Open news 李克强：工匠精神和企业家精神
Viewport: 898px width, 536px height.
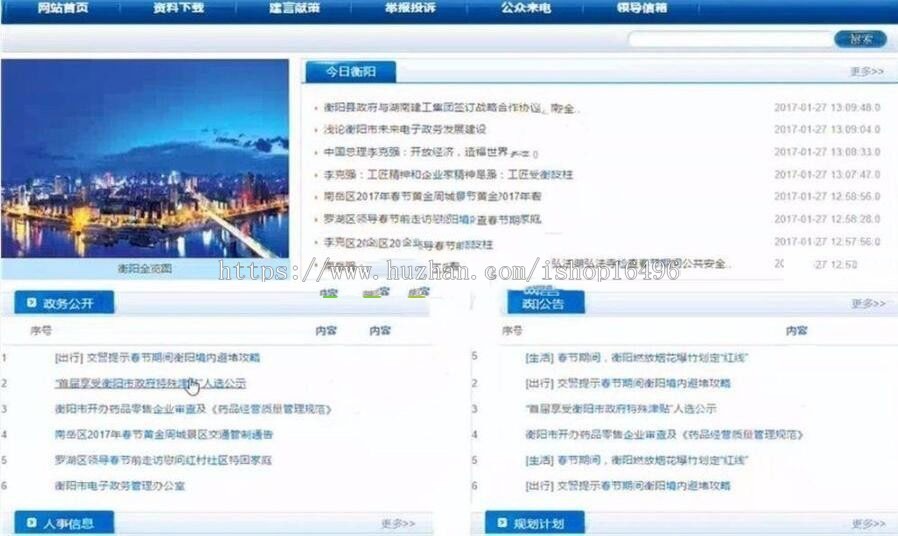tap(448, 174)
